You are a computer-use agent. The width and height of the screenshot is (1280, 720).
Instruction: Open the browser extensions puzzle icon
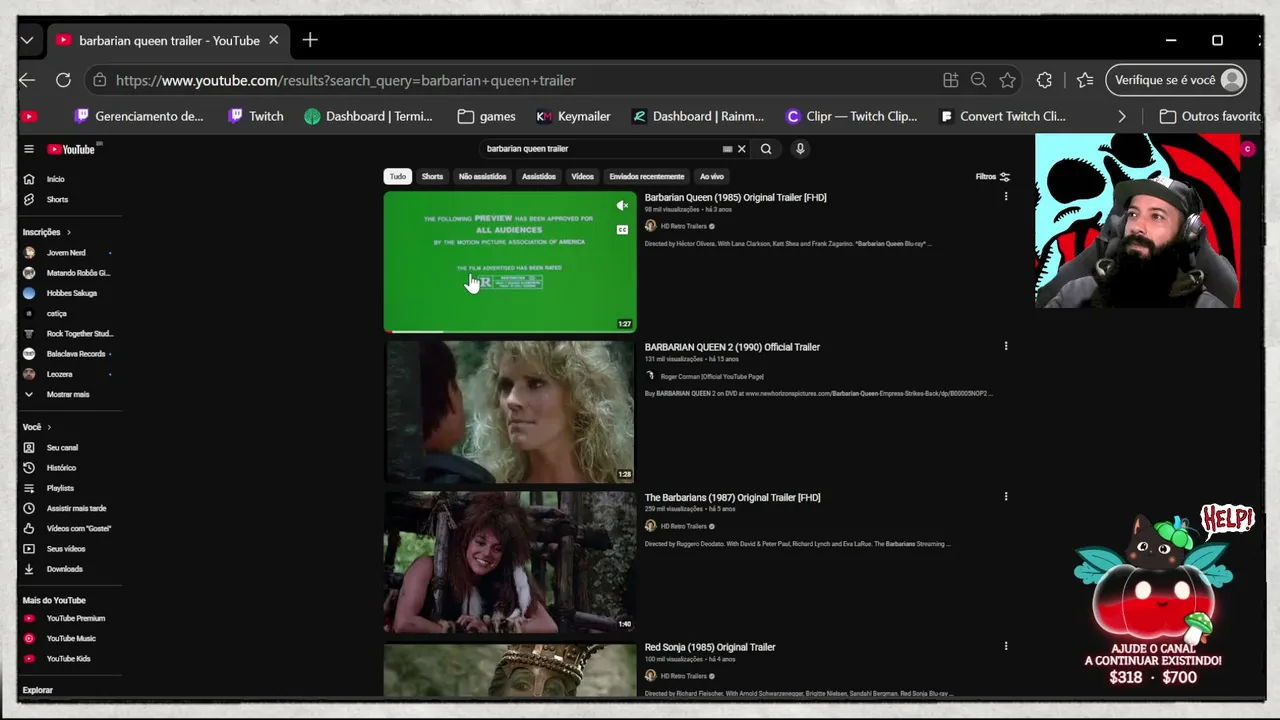(1044, 80)
